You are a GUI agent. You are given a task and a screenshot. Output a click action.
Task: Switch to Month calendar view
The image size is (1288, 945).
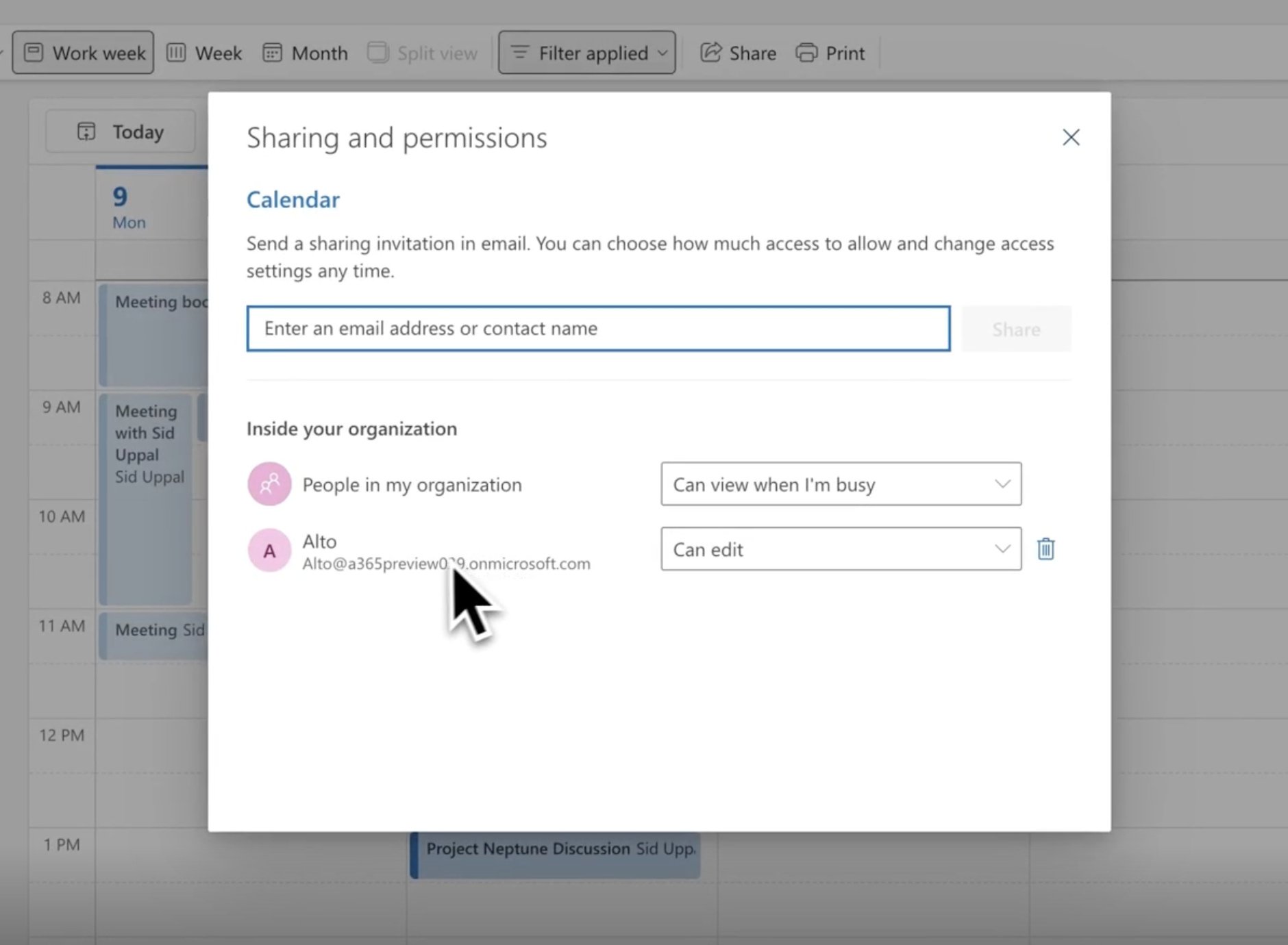306,53
